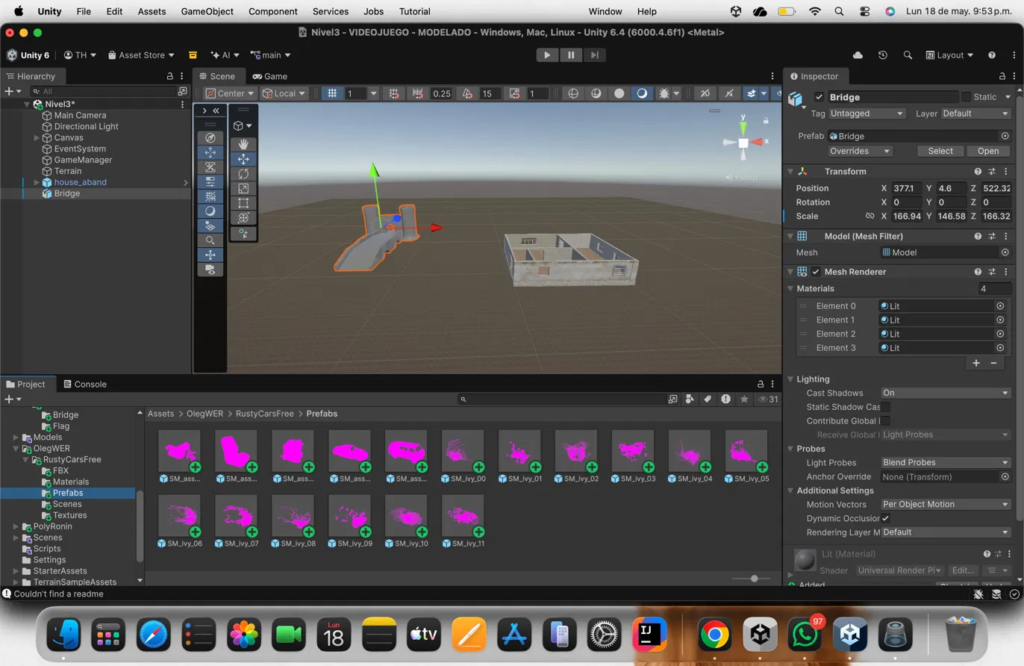Select the Scale tool in Scene tools
Screen dimensions: 1024x666
244,188
